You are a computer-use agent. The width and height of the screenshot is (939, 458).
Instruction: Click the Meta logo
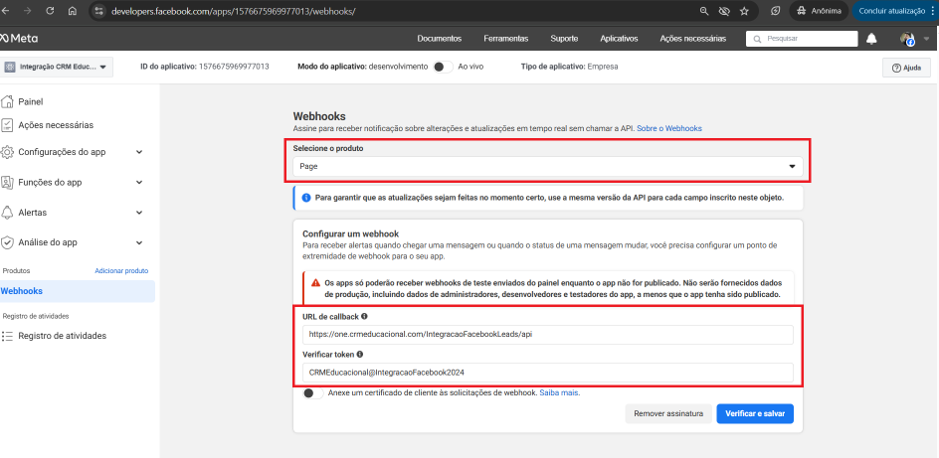pos(19,38)
